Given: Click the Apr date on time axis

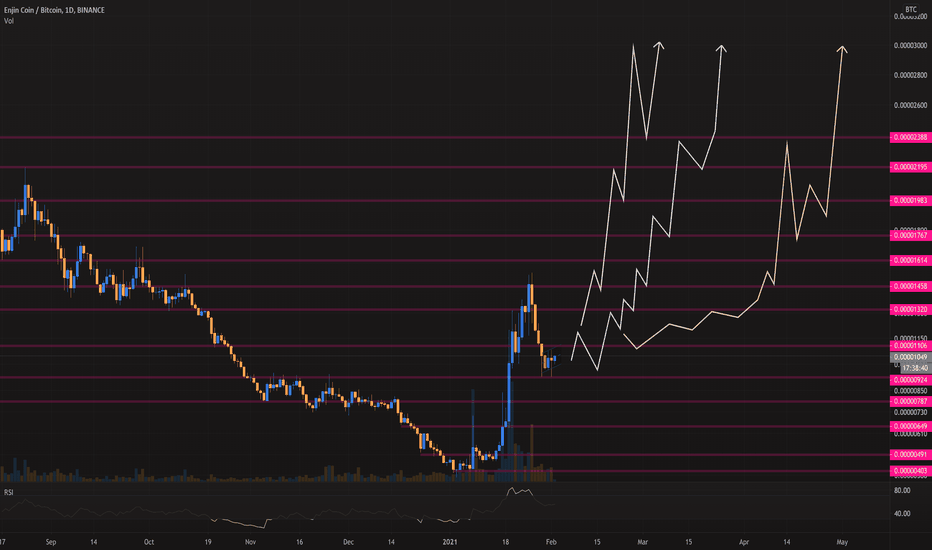Looking at the screenshot, I should tap(744, 542).
